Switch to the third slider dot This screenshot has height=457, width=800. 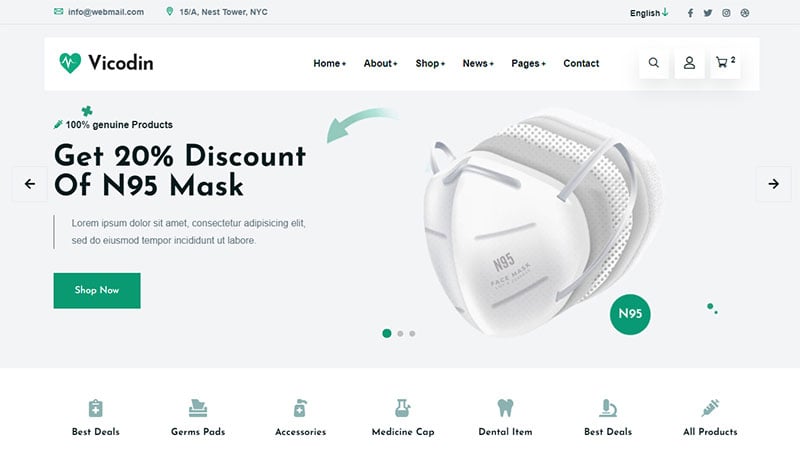(412, 334)
